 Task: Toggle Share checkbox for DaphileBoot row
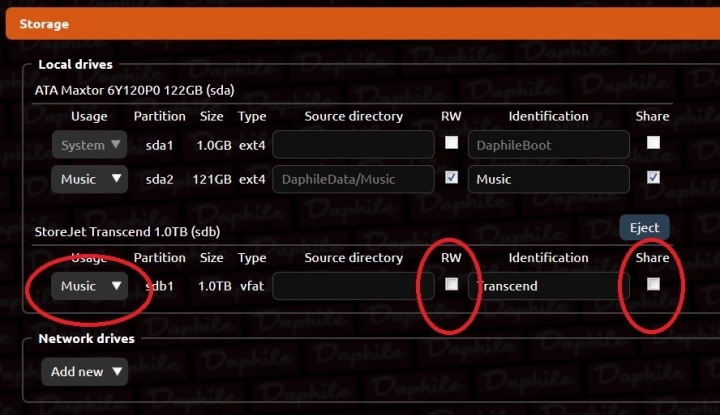pos(653,143)
